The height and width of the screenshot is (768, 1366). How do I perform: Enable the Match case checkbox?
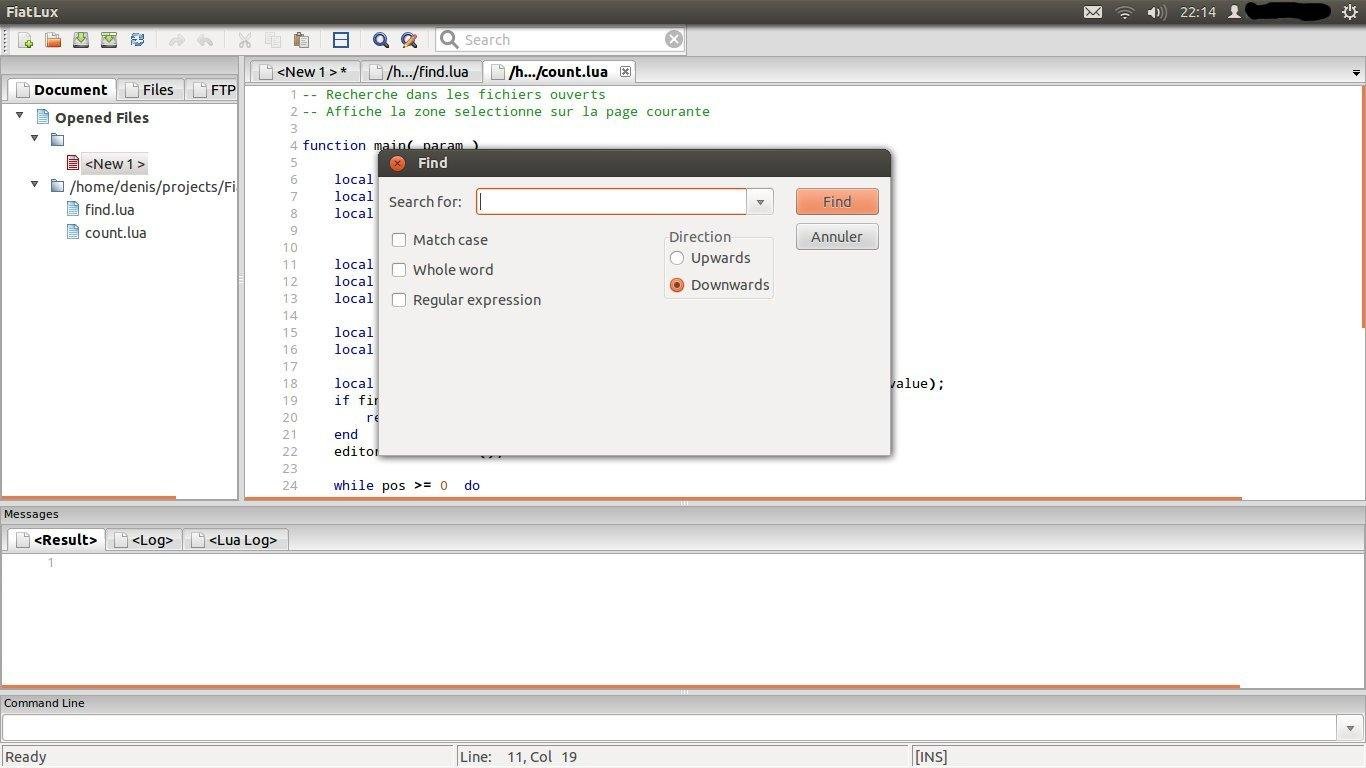click(399, 240)
